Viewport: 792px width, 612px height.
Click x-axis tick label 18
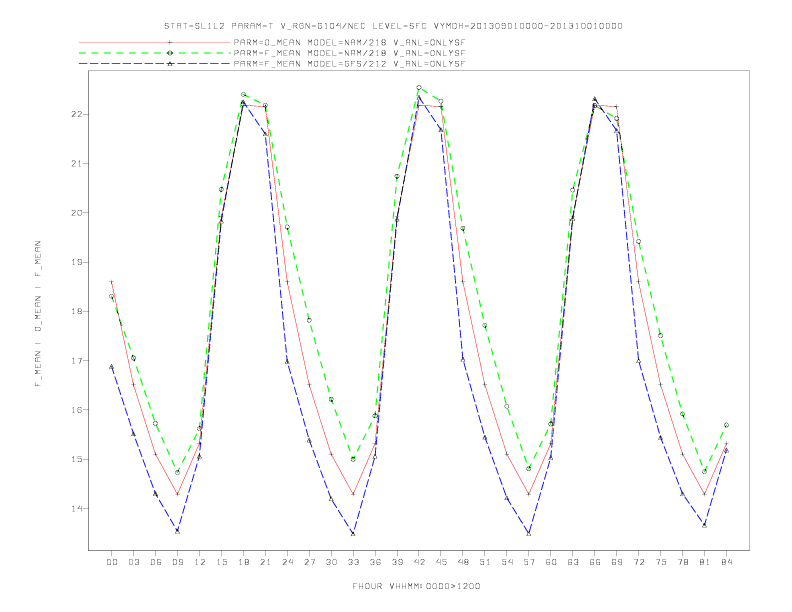click(243, 562)
